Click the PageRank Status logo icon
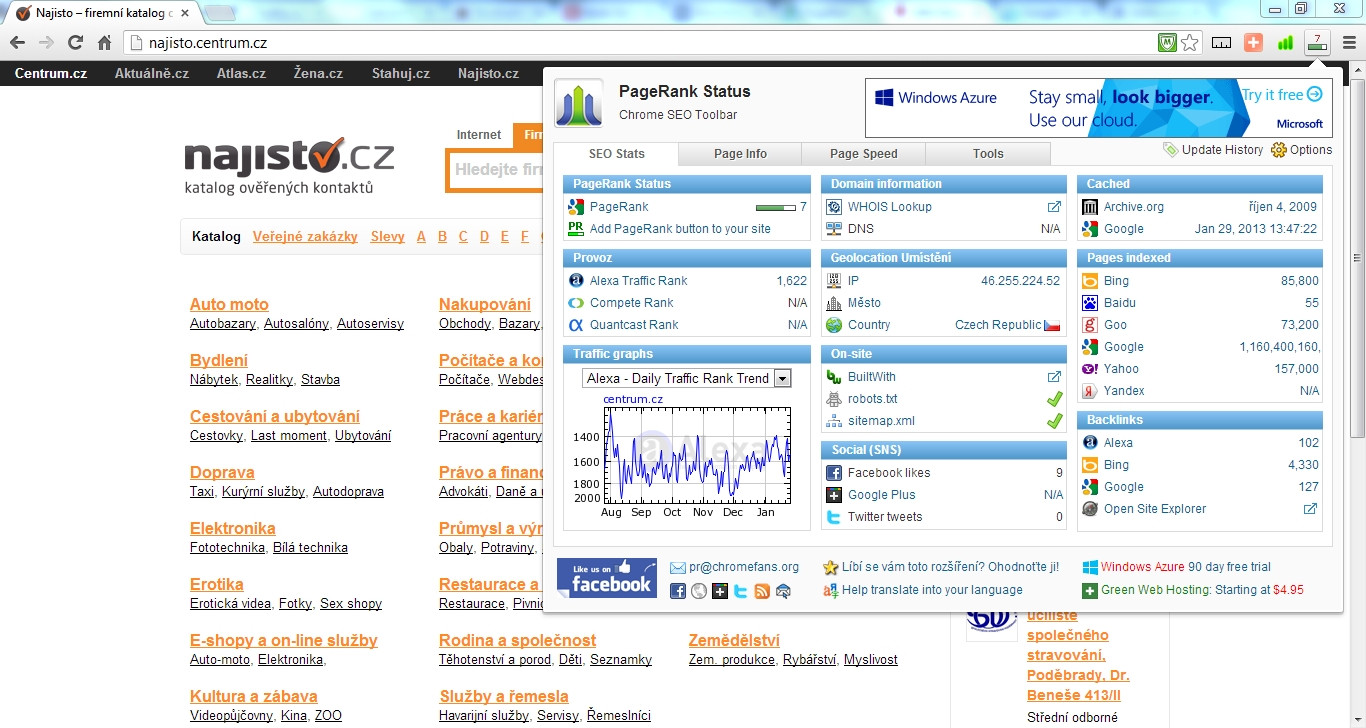Viewport: 1366px width, 728px height. (579, 103)
